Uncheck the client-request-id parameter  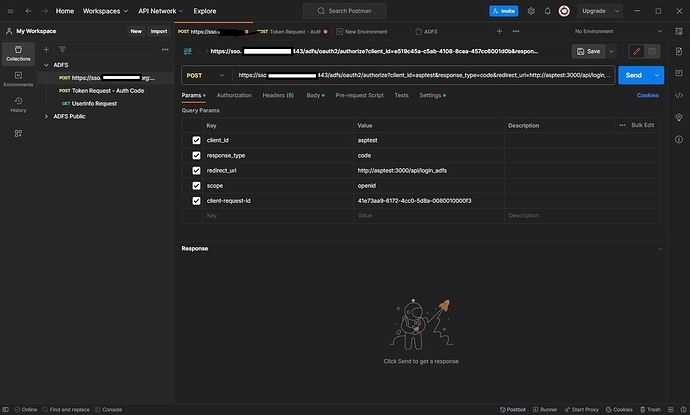[x=196, y=201]
